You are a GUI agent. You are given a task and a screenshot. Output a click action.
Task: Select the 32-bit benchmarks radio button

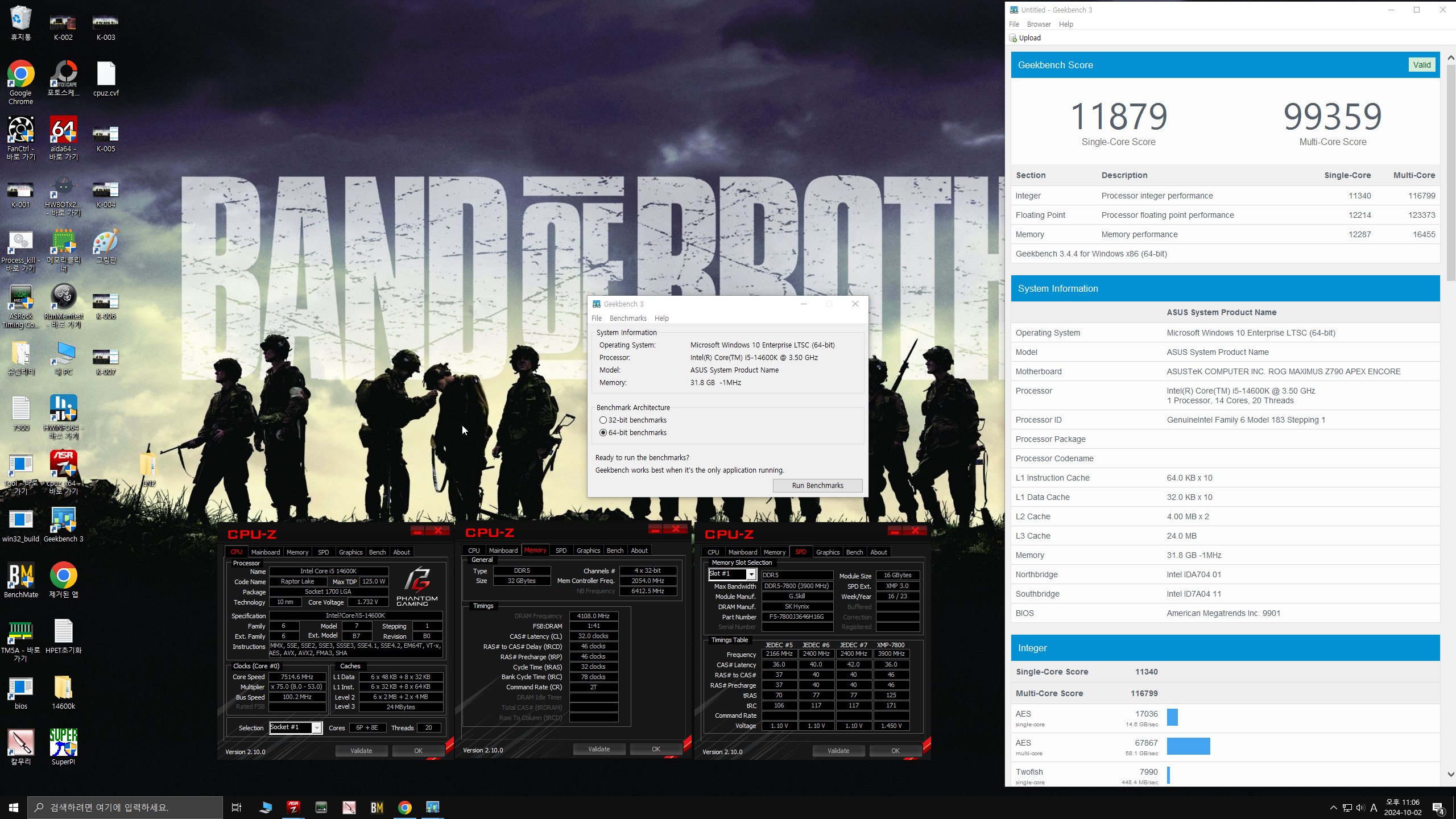(603, 420)
